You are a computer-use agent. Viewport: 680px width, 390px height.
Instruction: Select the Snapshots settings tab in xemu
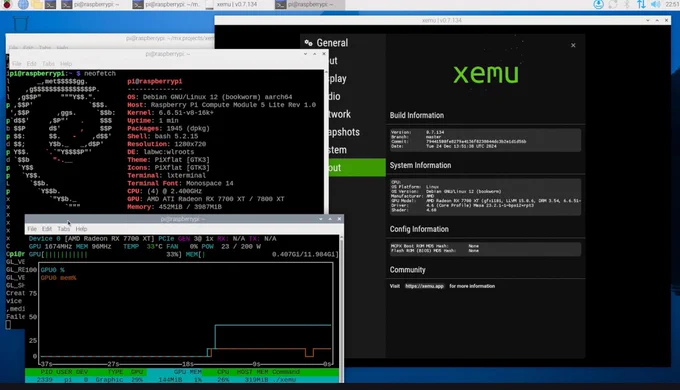pyautogui.click(x=356, y=132)
